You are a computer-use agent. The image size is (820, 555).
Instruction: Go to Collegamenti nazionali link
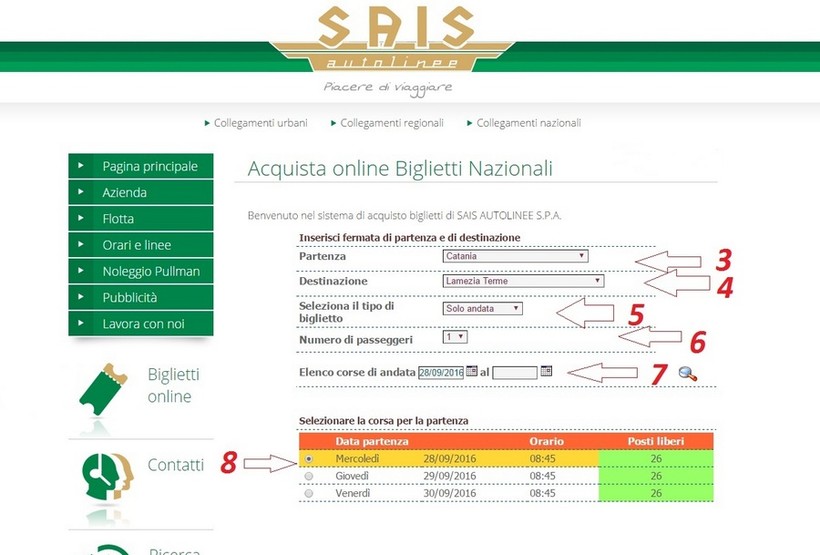528,123
